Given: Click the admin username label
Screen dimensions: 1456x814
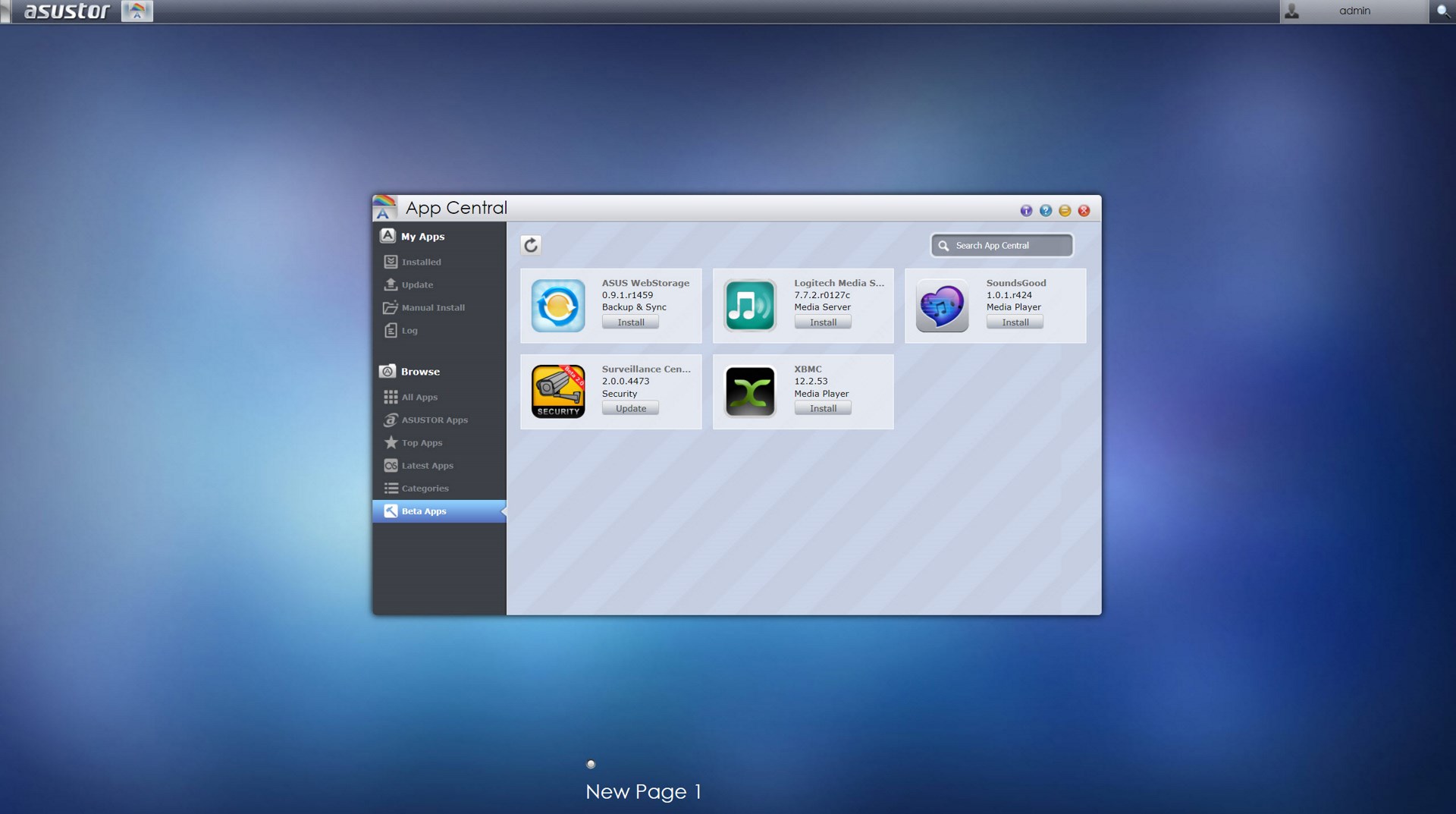Looking at the screenshot, I should pyautogui.click(x=1354, y=11).
